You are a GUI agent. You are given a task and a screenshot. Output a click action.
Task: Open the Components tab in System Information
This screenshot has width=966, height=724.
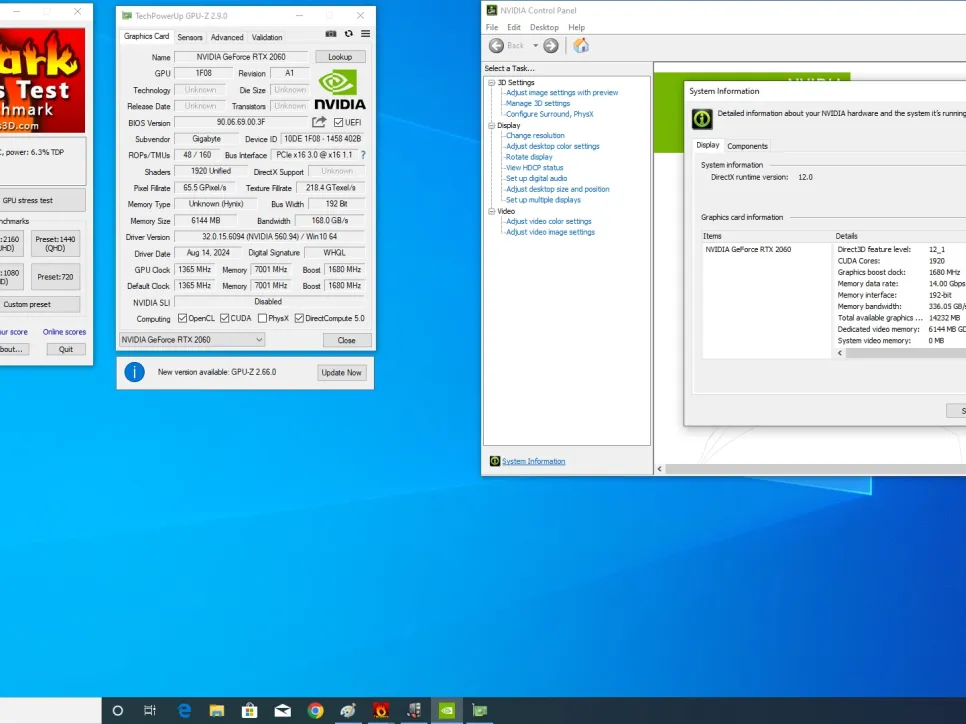pyautogui.click(x=747, y=146)
